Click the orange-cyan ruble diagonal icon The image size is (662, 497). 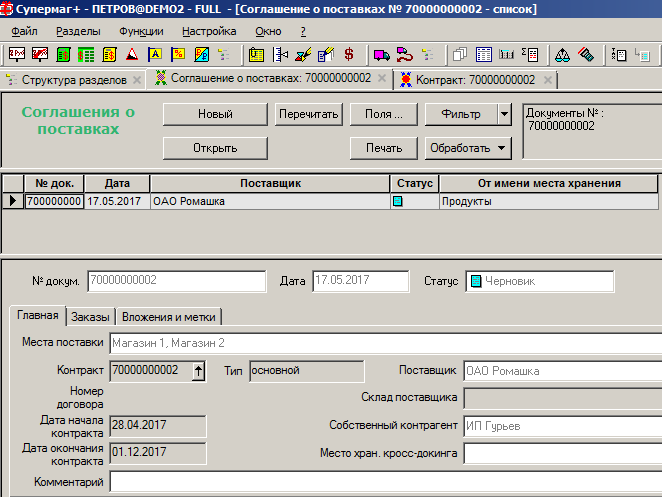(201, 55)
